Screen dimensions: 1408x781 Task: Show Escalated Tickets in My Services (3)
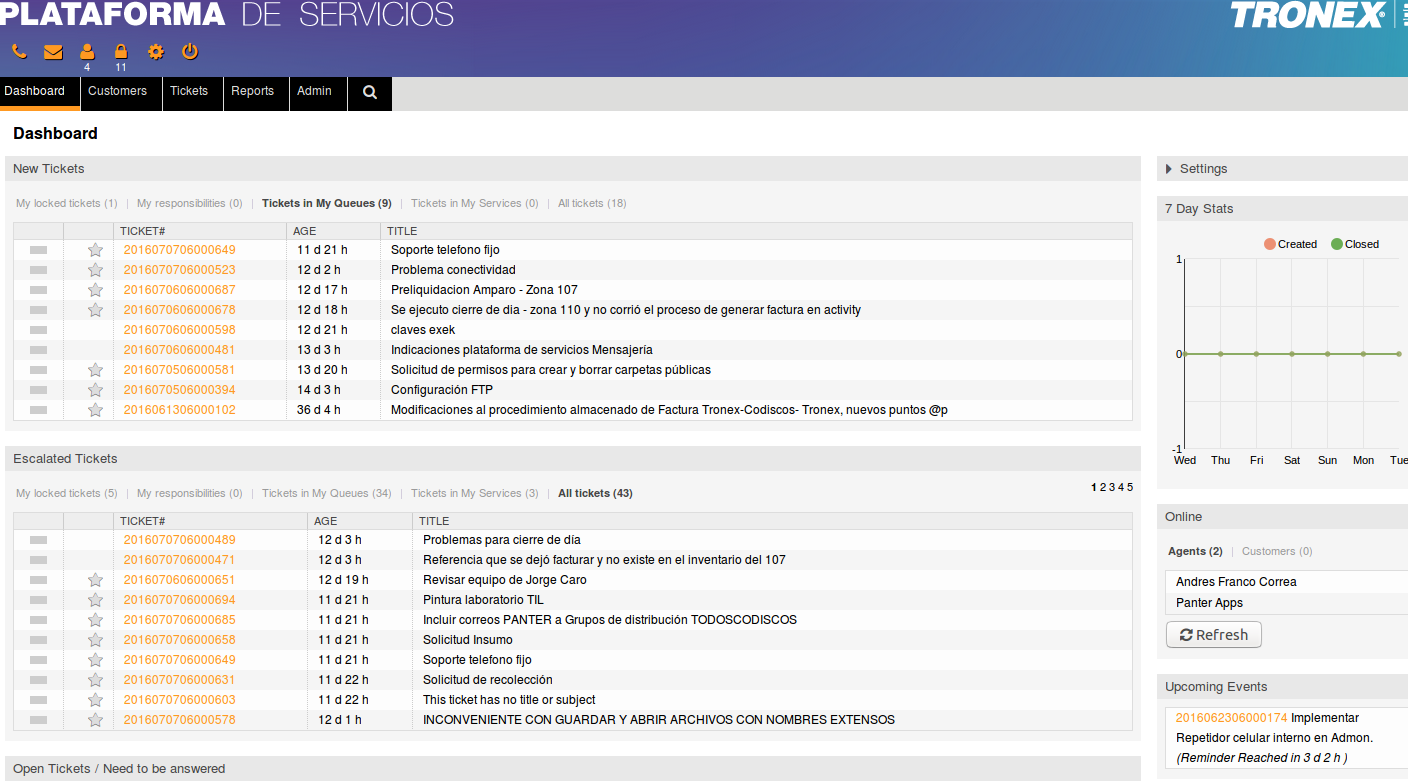coord(474,493)
